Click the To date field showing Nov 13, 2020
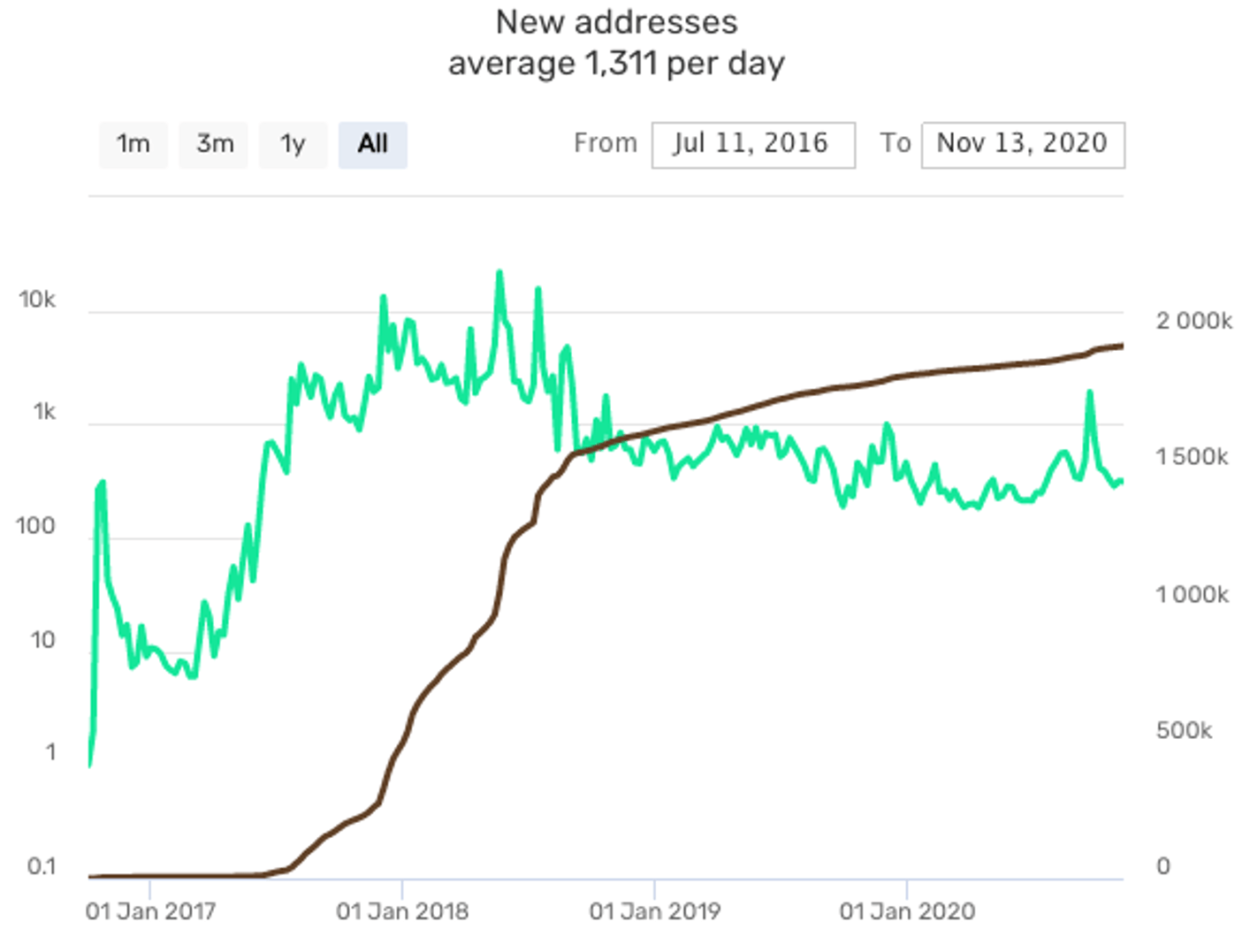 point(1022,144)
